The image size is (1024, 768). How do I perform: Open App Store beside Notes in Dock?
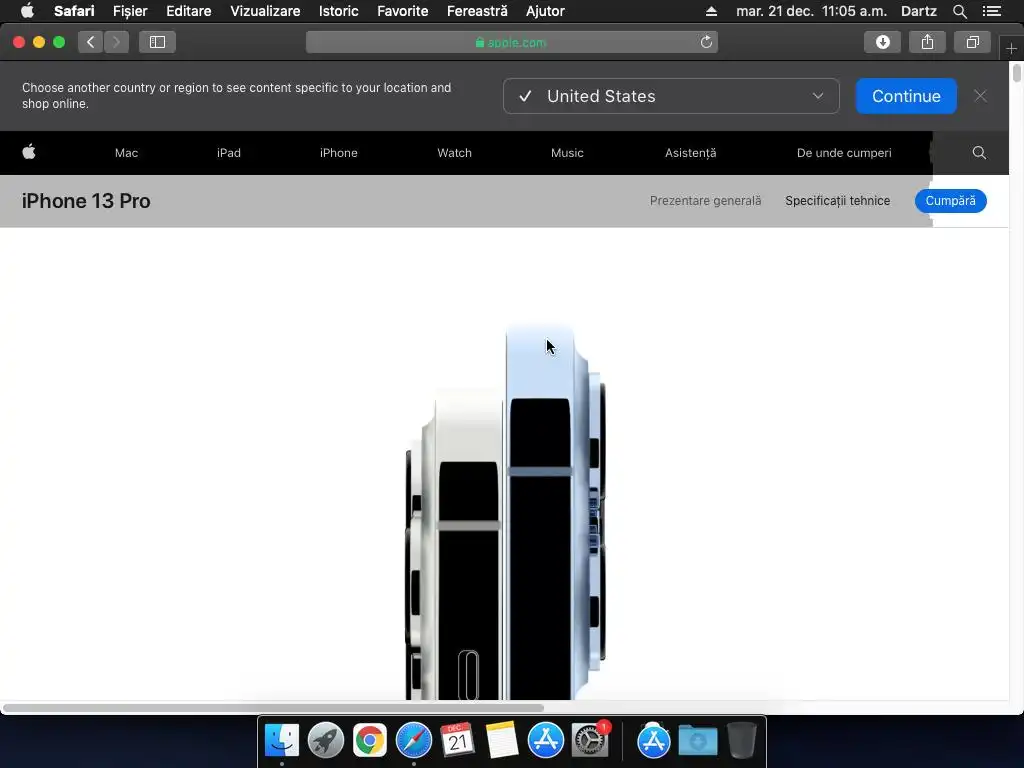pyautogui.click(x=545, y=741)
